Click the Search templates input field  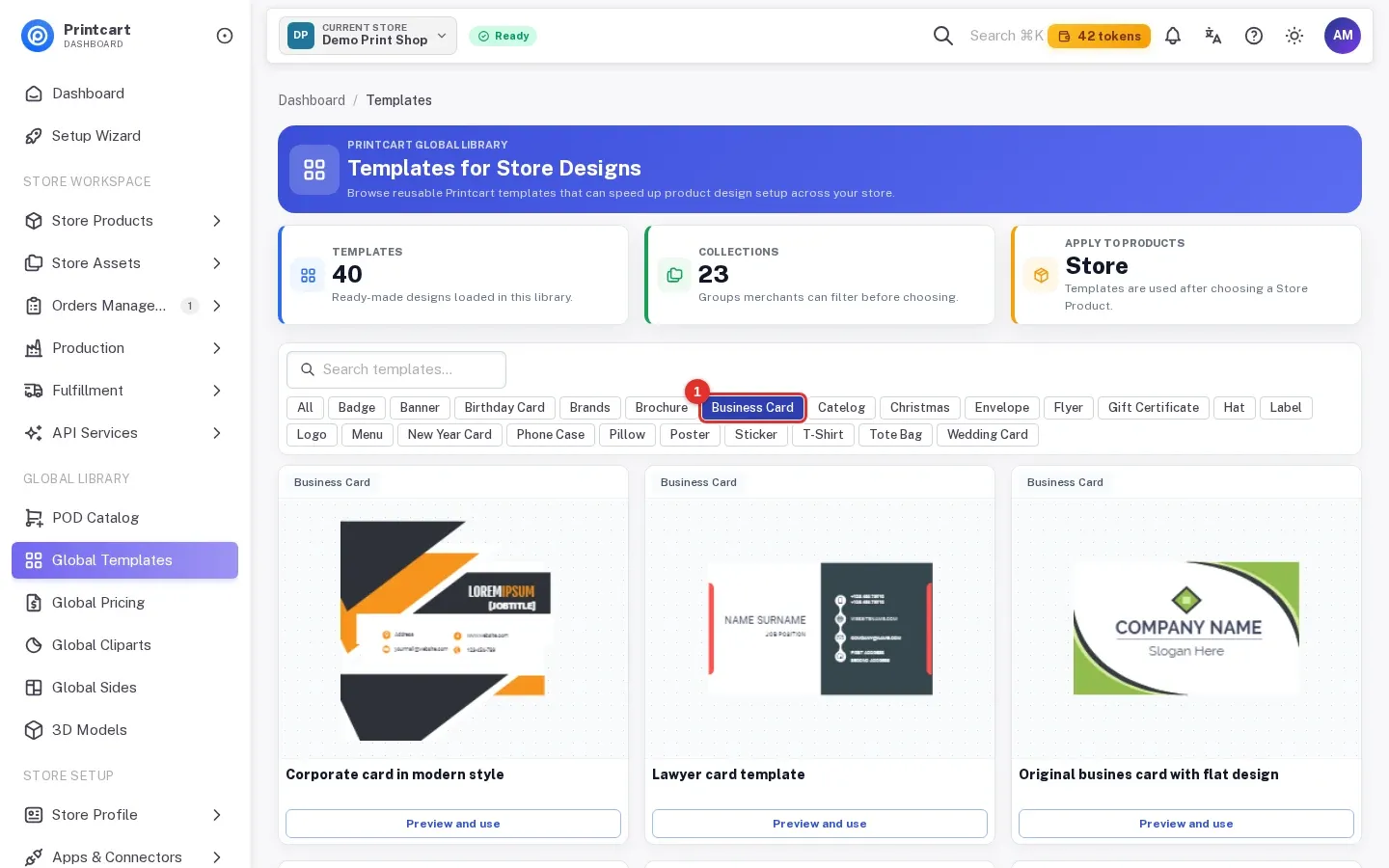396,369
